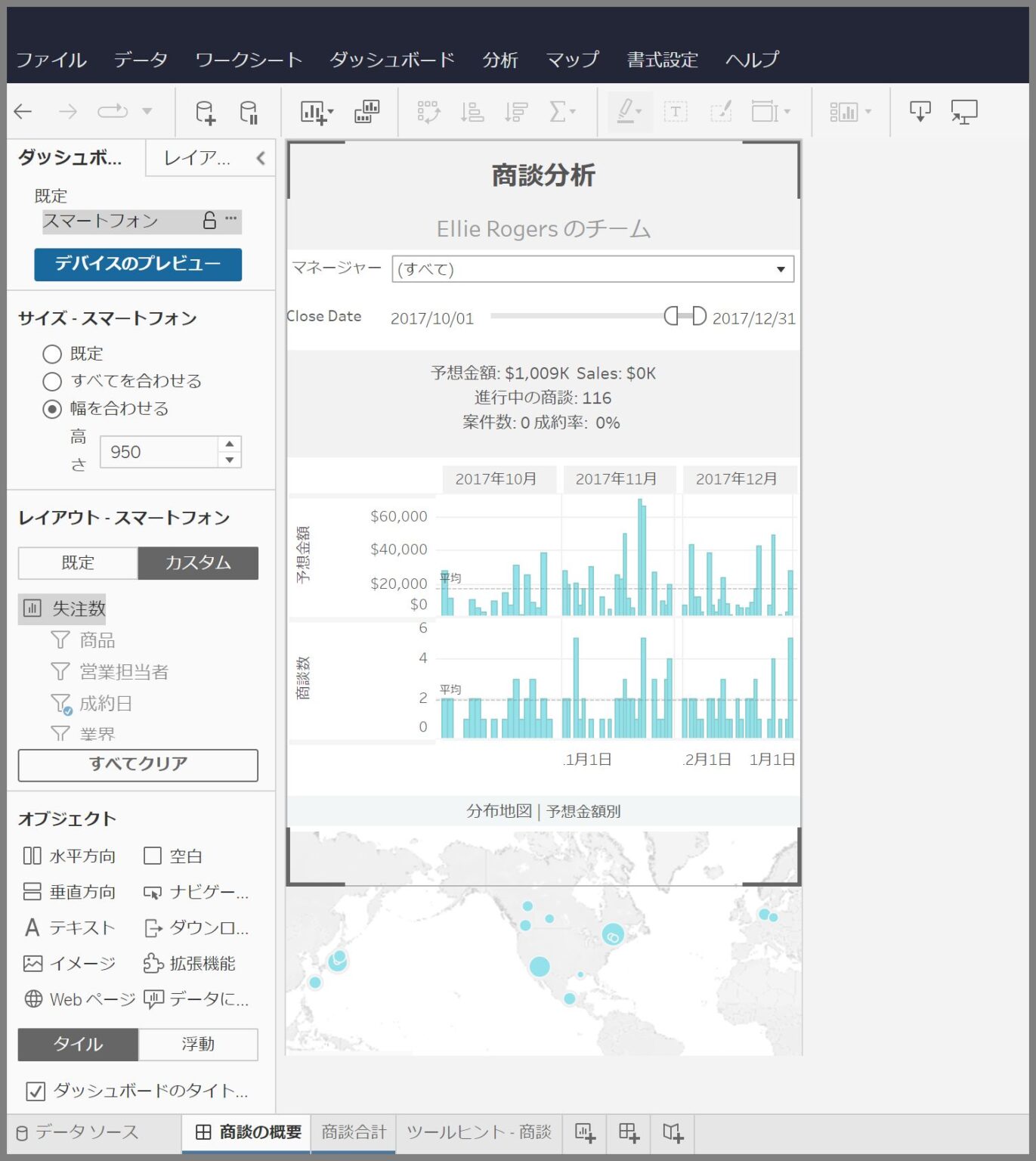Click the デバイスのプレビュー button
This screenshot has width=1036, height=1161.
tap(137, 265)
